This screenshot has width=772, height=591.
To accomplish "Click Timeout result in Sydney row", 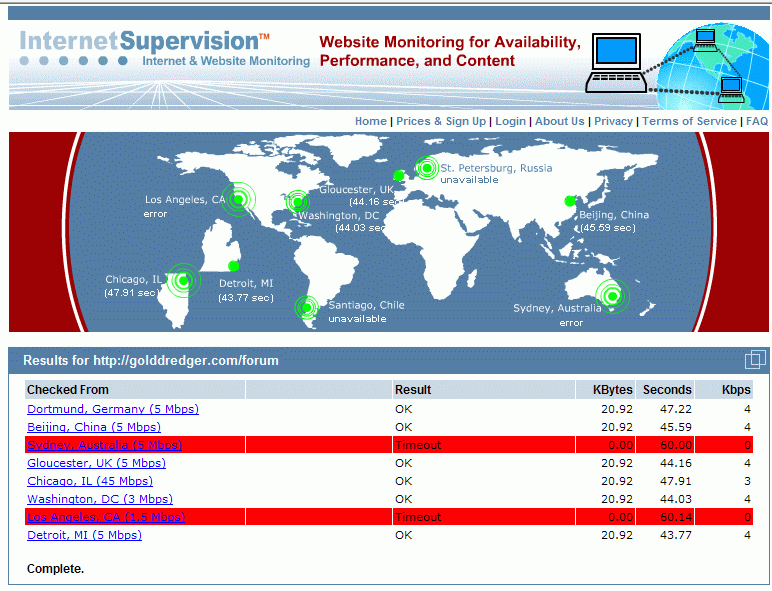I will 418,445.
